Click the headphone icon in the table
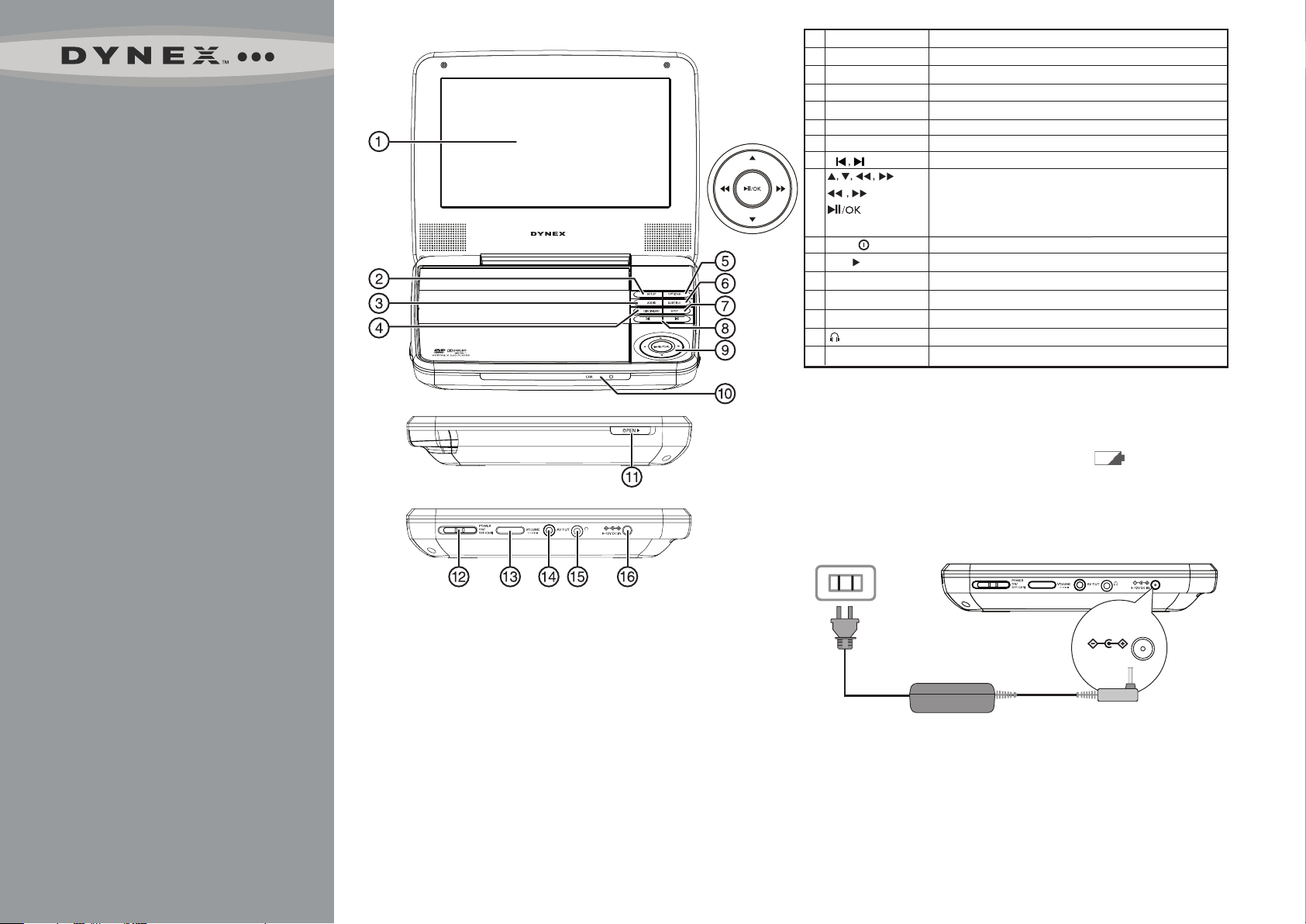1306x924 pixels. pos(835,338)
